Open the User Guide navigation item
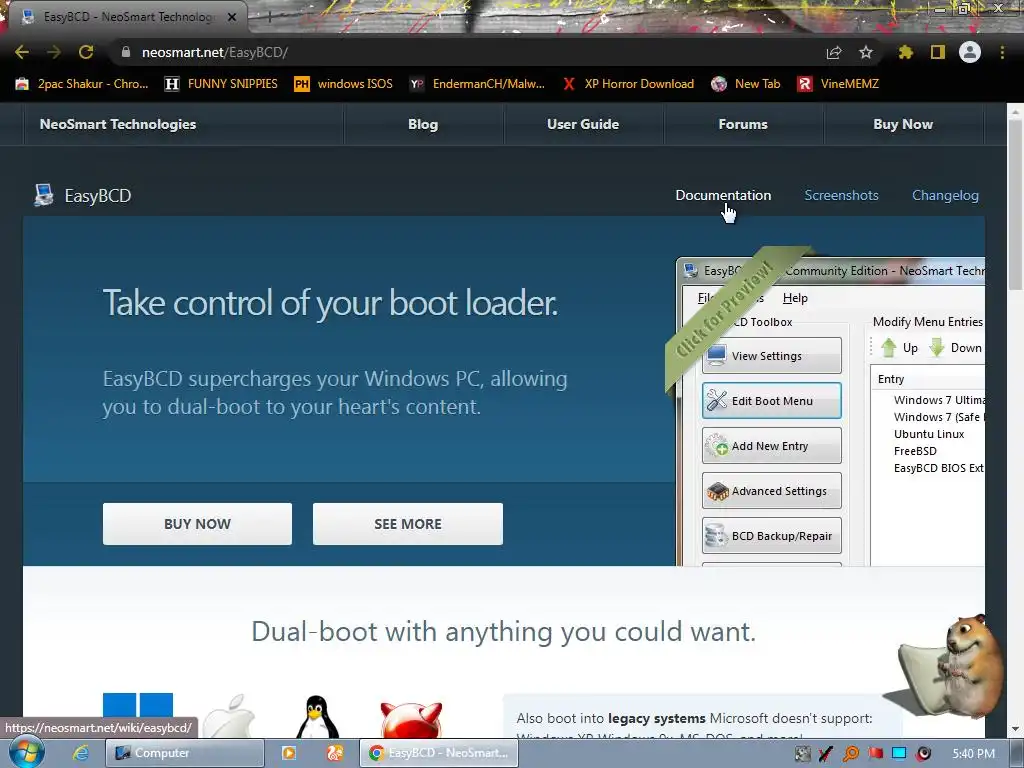 [x=583, y=124]
